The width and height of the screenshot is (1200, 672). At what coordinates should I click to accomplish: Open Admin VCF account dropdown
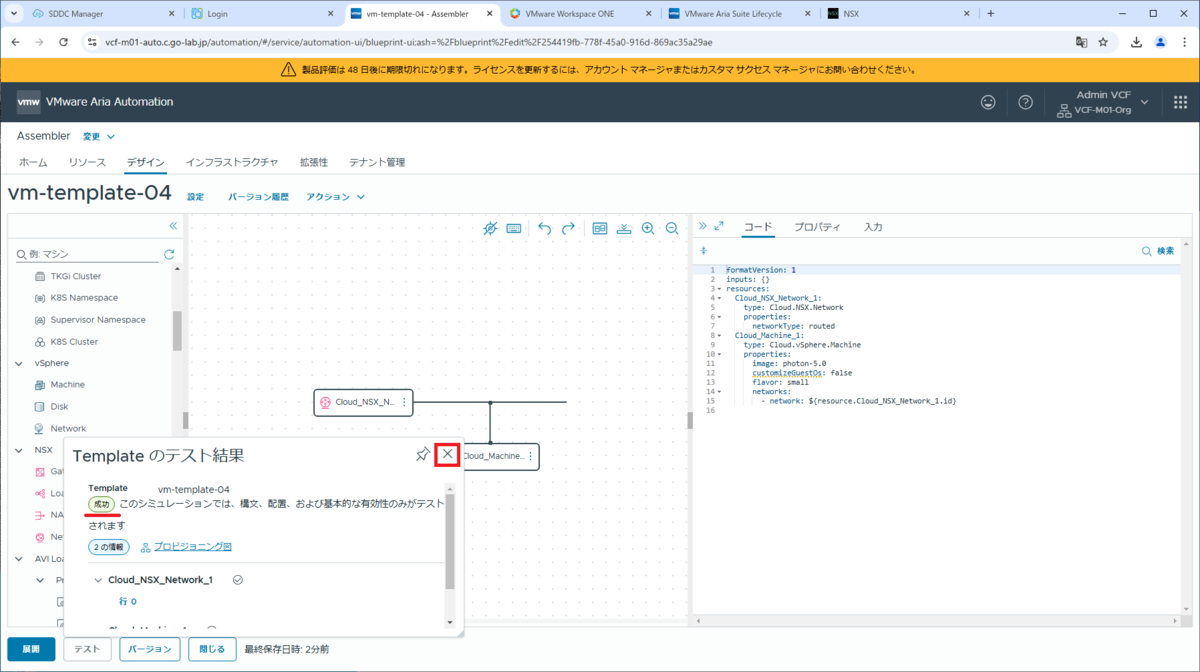1103,102
